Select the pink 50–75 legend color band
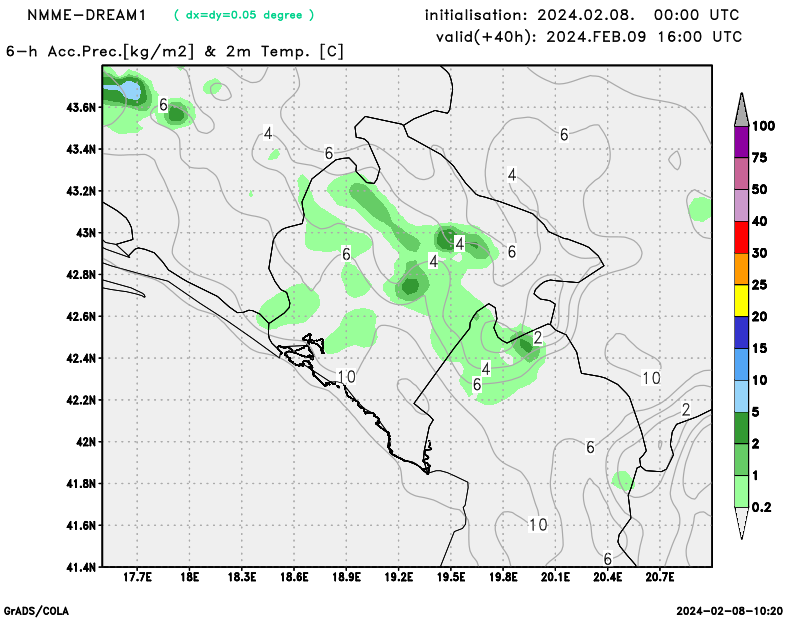 tap(741, 174)
